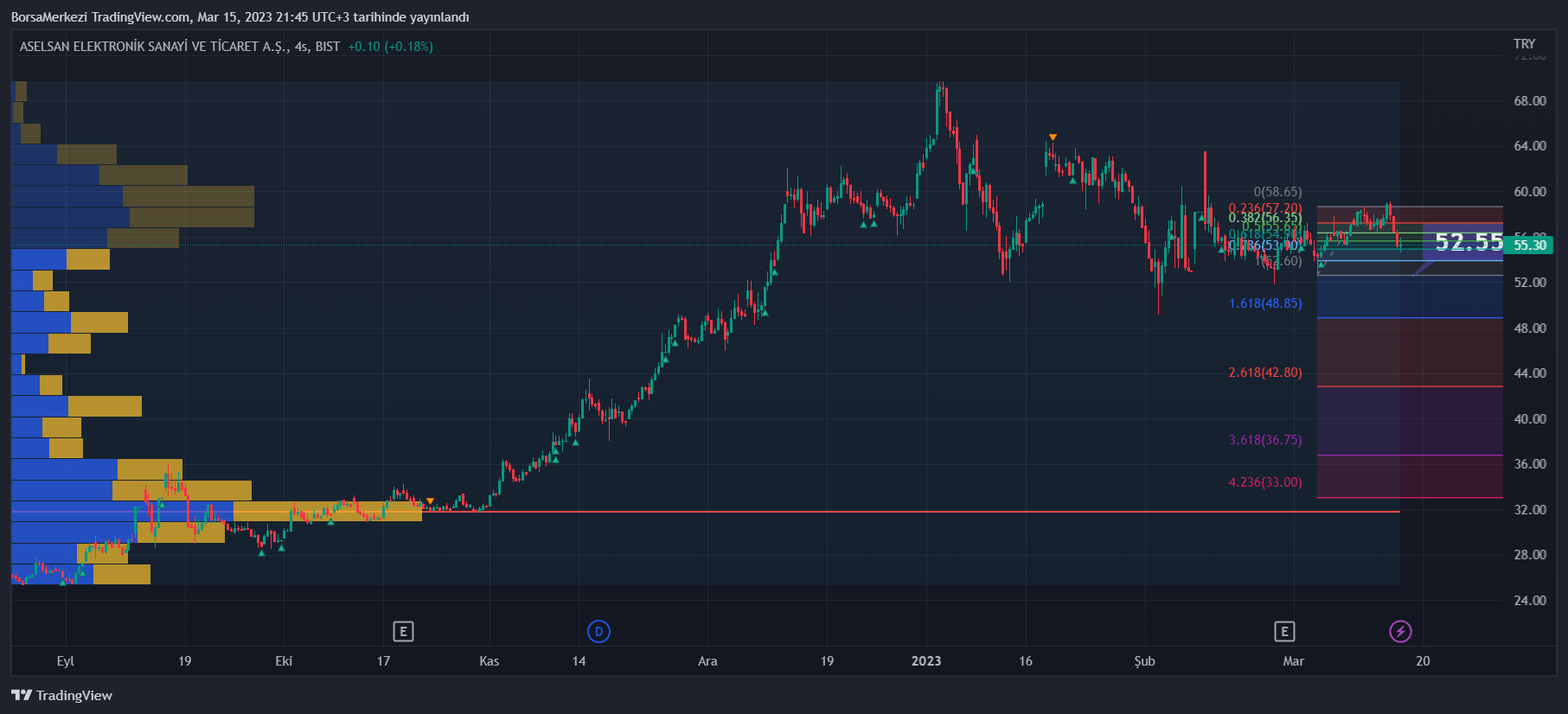The width and height of the screenshot is (1568, 714).
Task: Click the orange triangle marker on red support line
Action: click(x=431, y=501)
